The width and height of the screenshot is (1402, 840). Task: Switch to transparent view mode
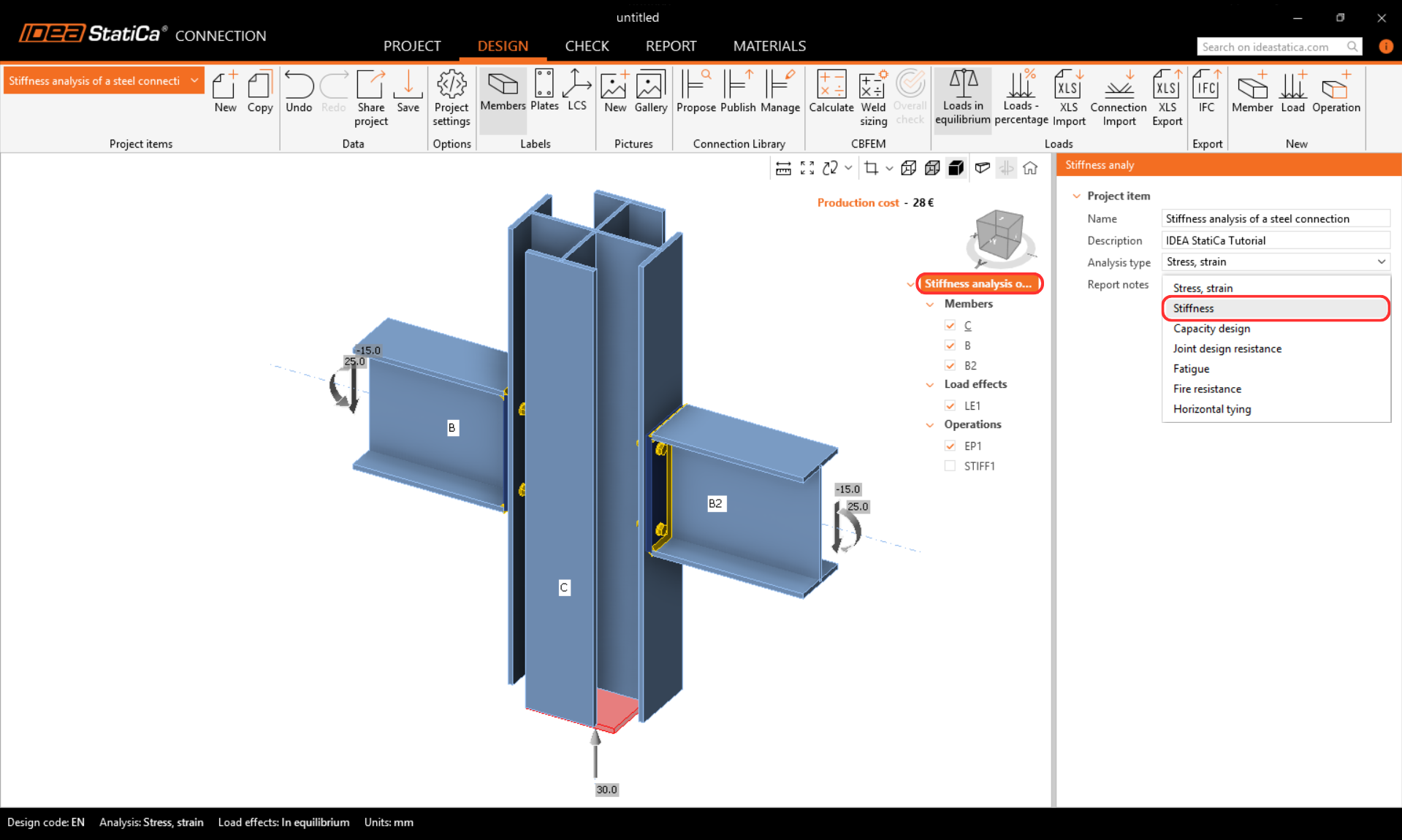click(932, 168)
